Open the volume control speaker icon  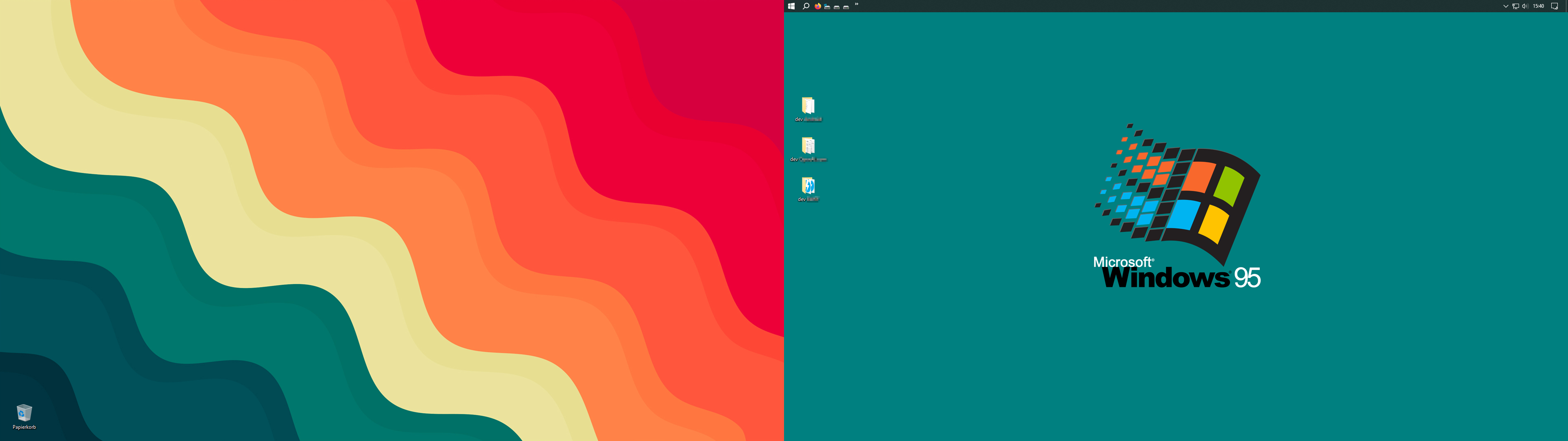tap(1525, 6)
